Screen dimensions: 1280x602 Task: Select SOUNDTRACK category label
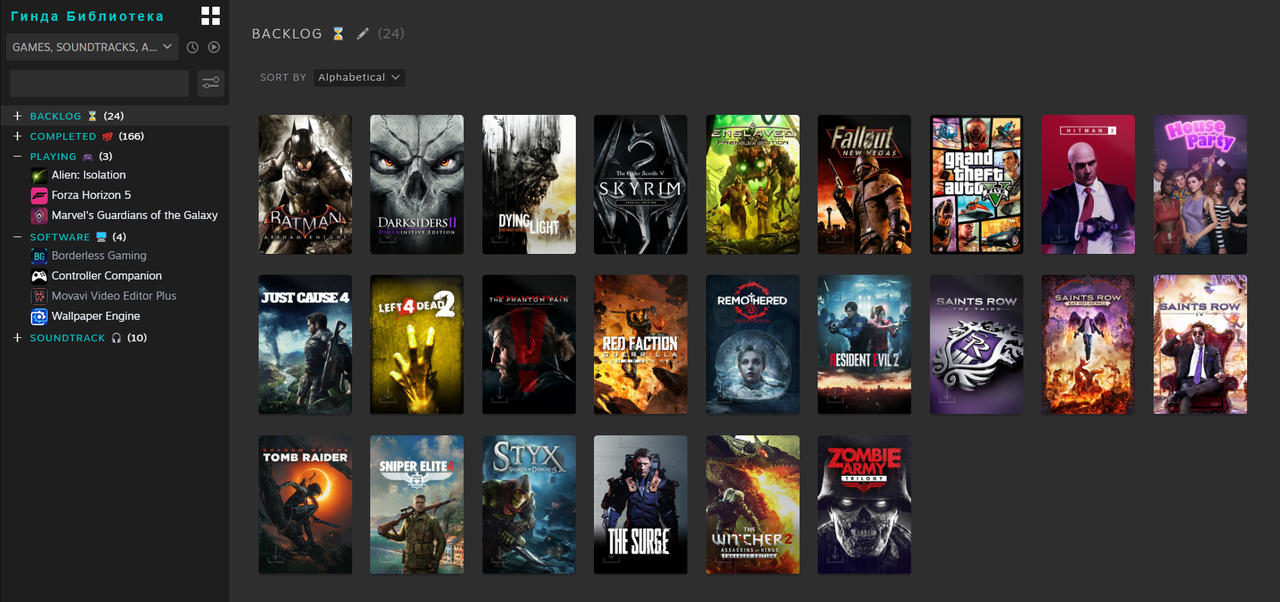point(67,338)
